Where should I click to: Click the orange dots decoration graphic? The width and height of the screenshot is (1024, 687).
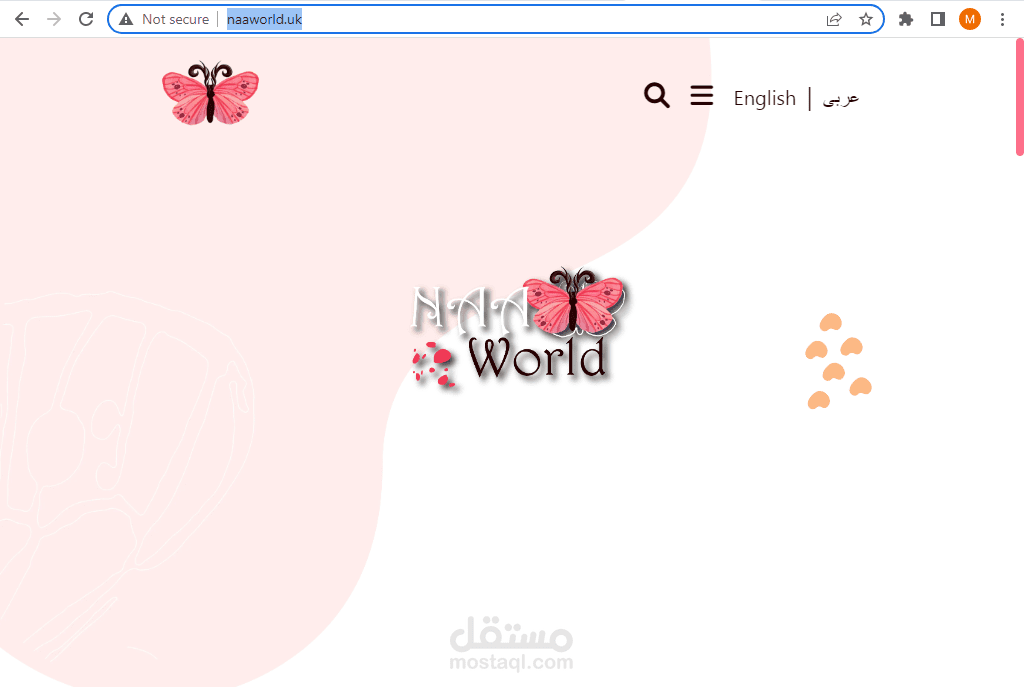pyautogui.click(x=838, y=360)
